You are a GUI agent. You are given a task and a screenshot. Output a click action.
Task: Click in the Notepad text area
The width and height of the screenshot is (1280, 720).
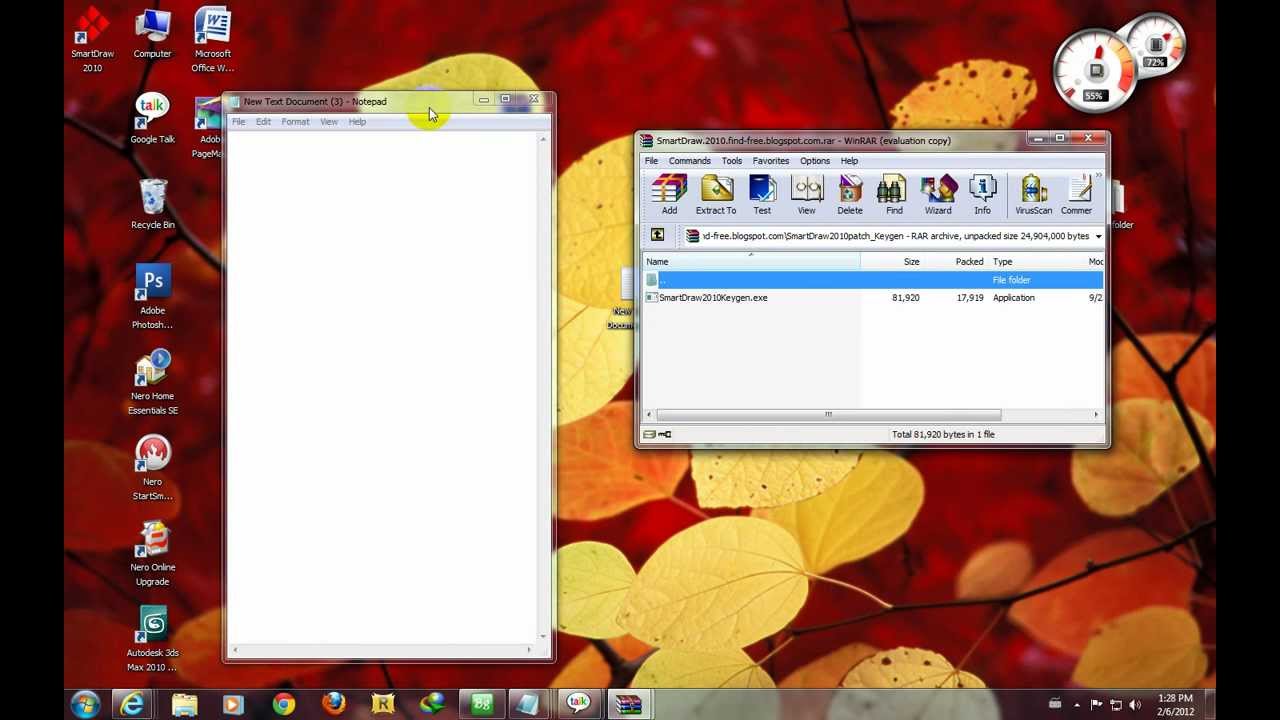[x=383, y=386]
